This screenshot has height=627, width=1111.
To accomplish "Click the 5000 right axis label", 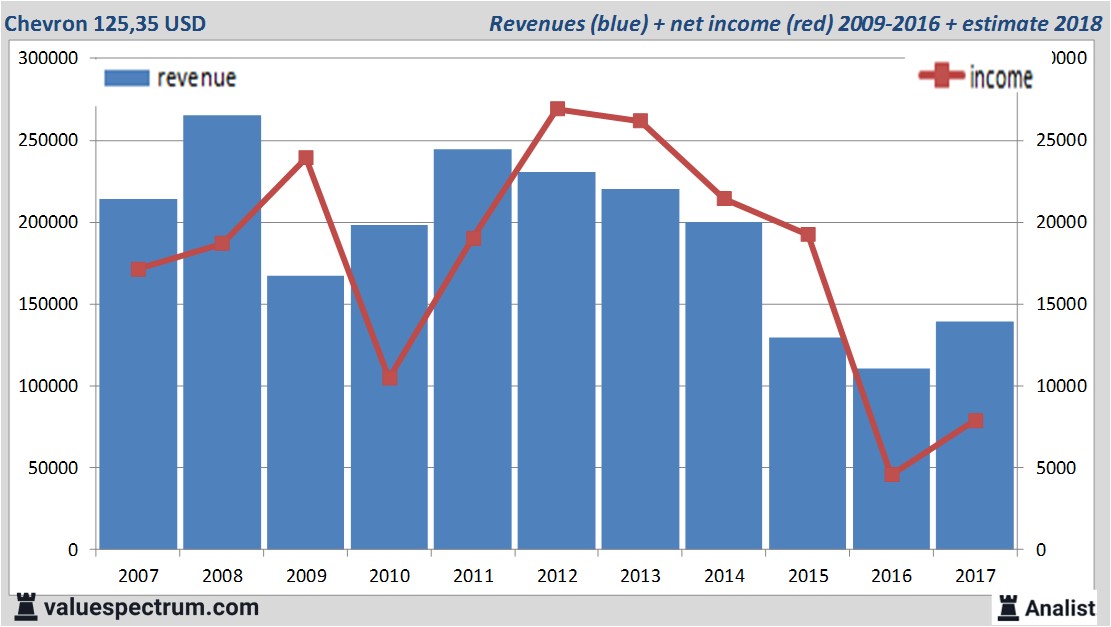I will coord(1056,468).
